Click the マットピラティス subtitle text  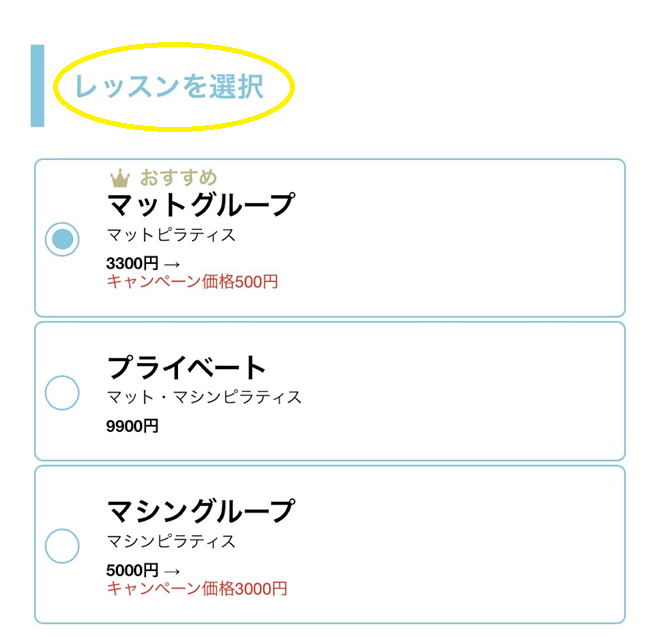[171, 235]
